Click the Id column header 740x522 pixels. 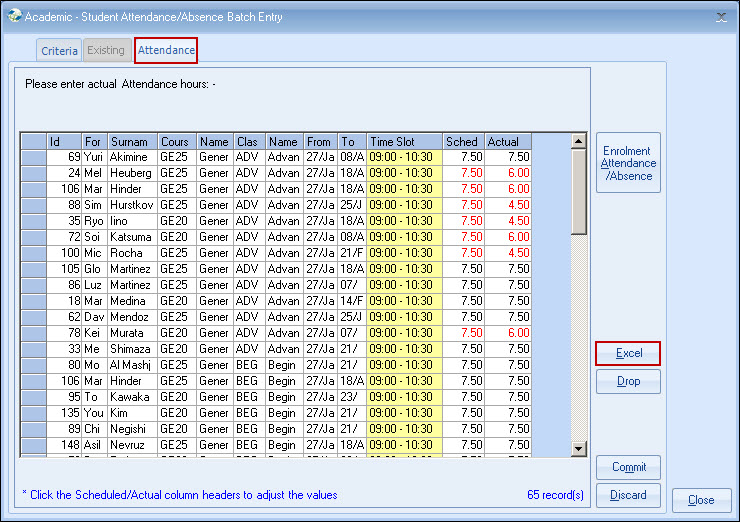[64, 142]
